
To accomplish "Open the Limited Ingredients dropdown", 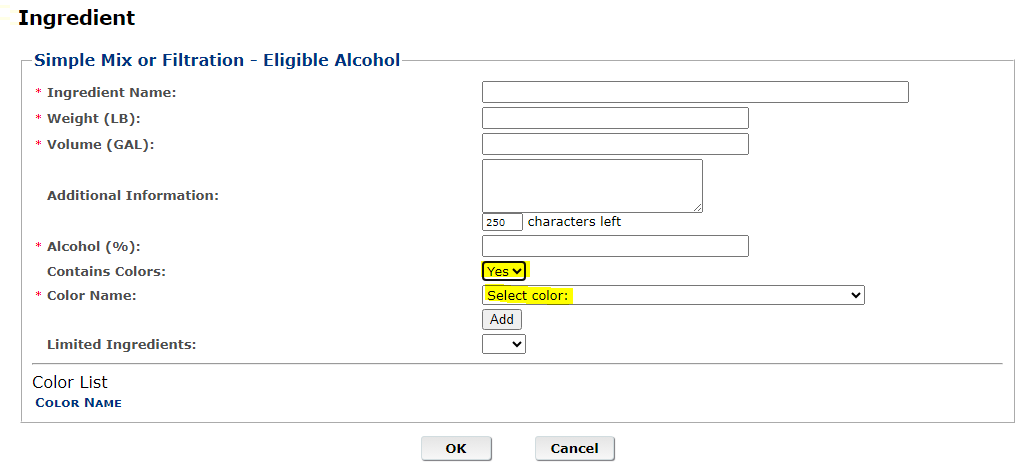I will click(x=503, y=344).
